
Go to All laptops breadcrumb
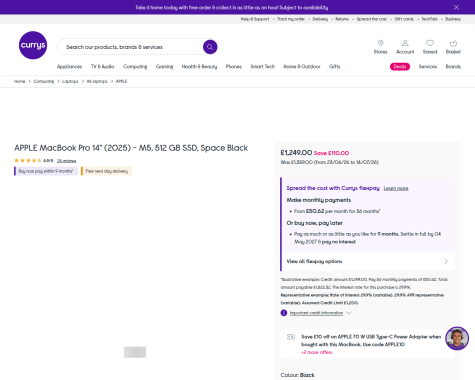97,81
